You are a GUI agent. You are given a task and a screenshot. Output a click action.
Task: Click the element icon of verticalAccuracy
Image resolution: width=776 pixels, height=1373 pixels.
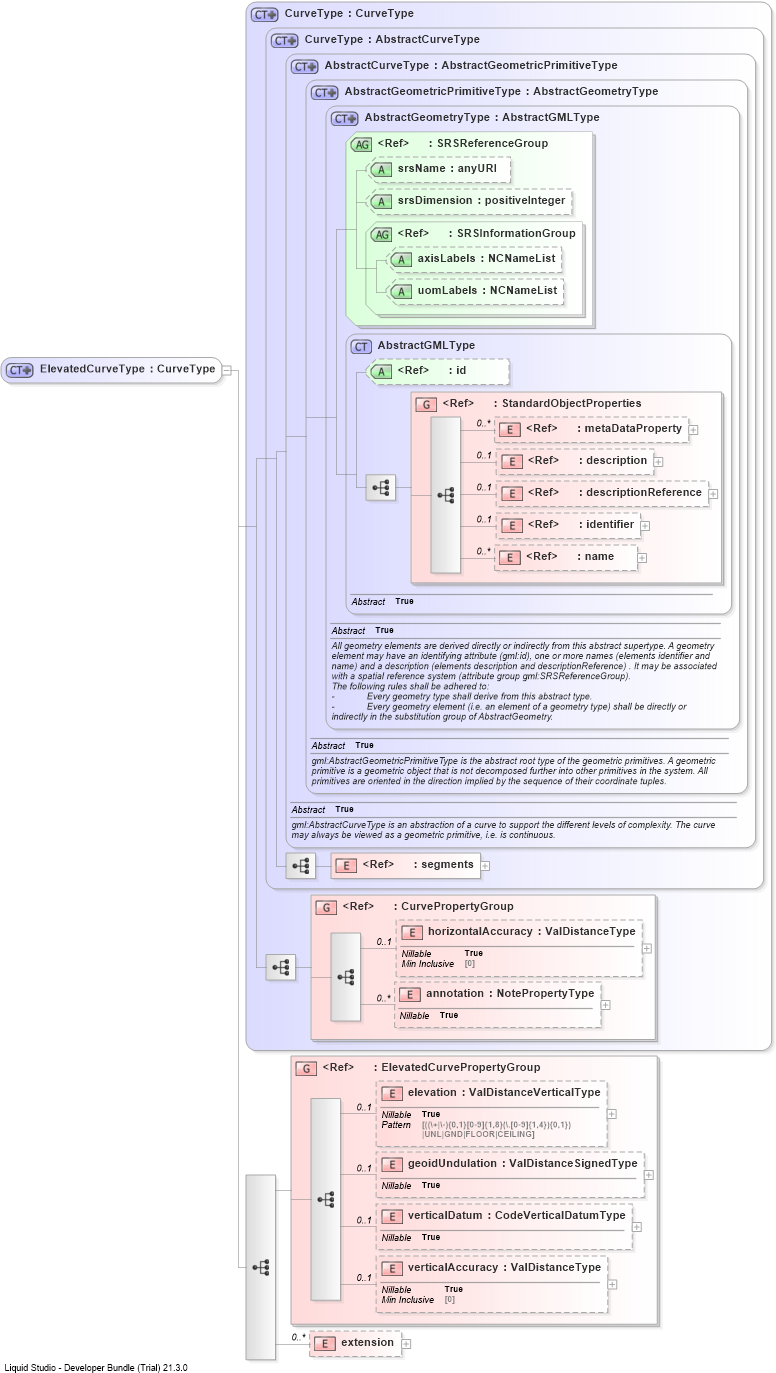pos(392,1268)
